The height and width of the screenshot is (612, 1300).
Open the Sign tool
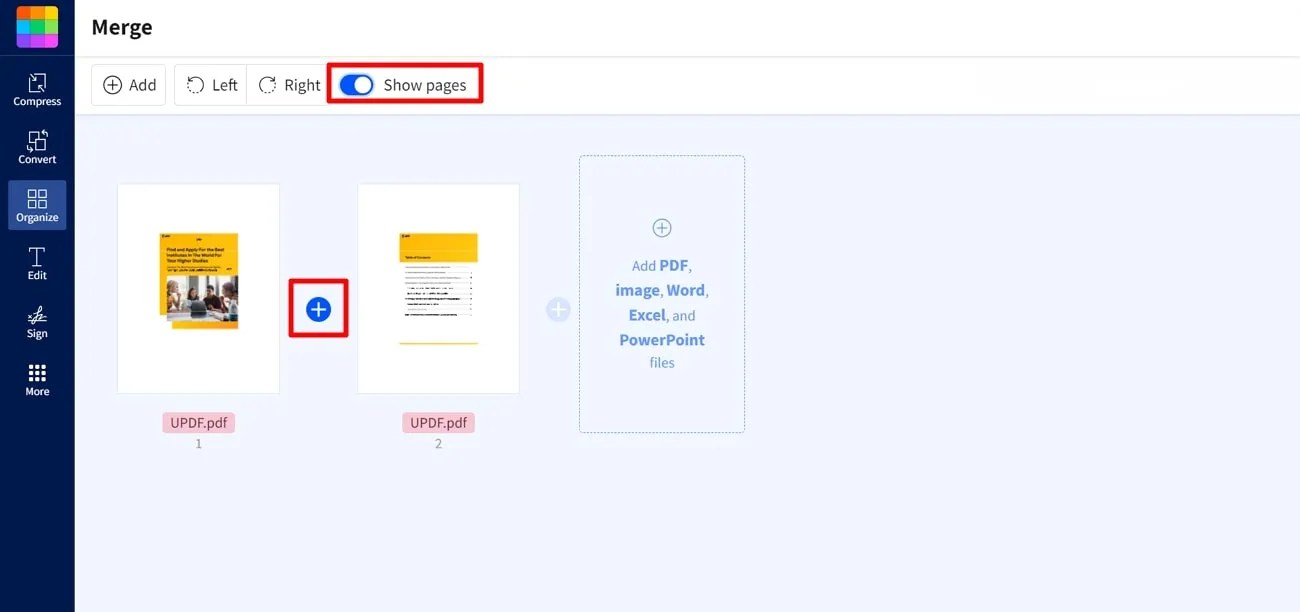(x=37, y=321)
